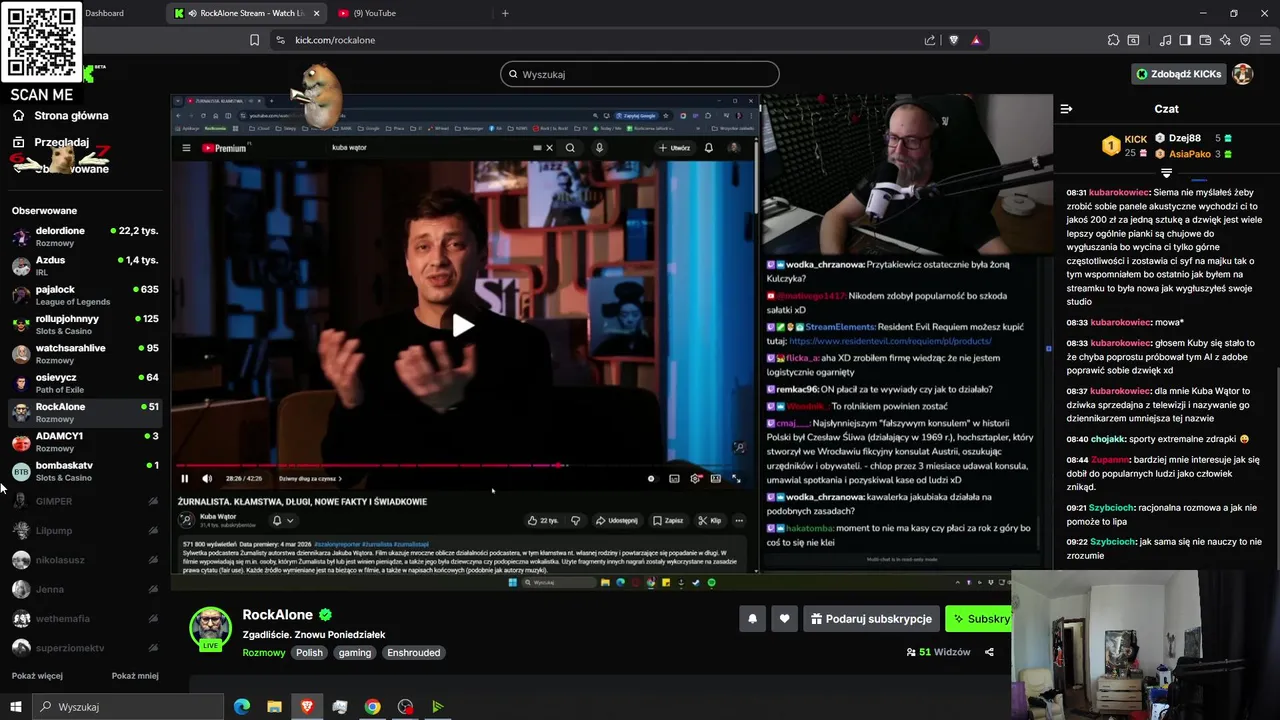Open watchsarahlive channel in followed list
The width and height of the screenshot is (1280, 720).
click(x=85, y=353)
